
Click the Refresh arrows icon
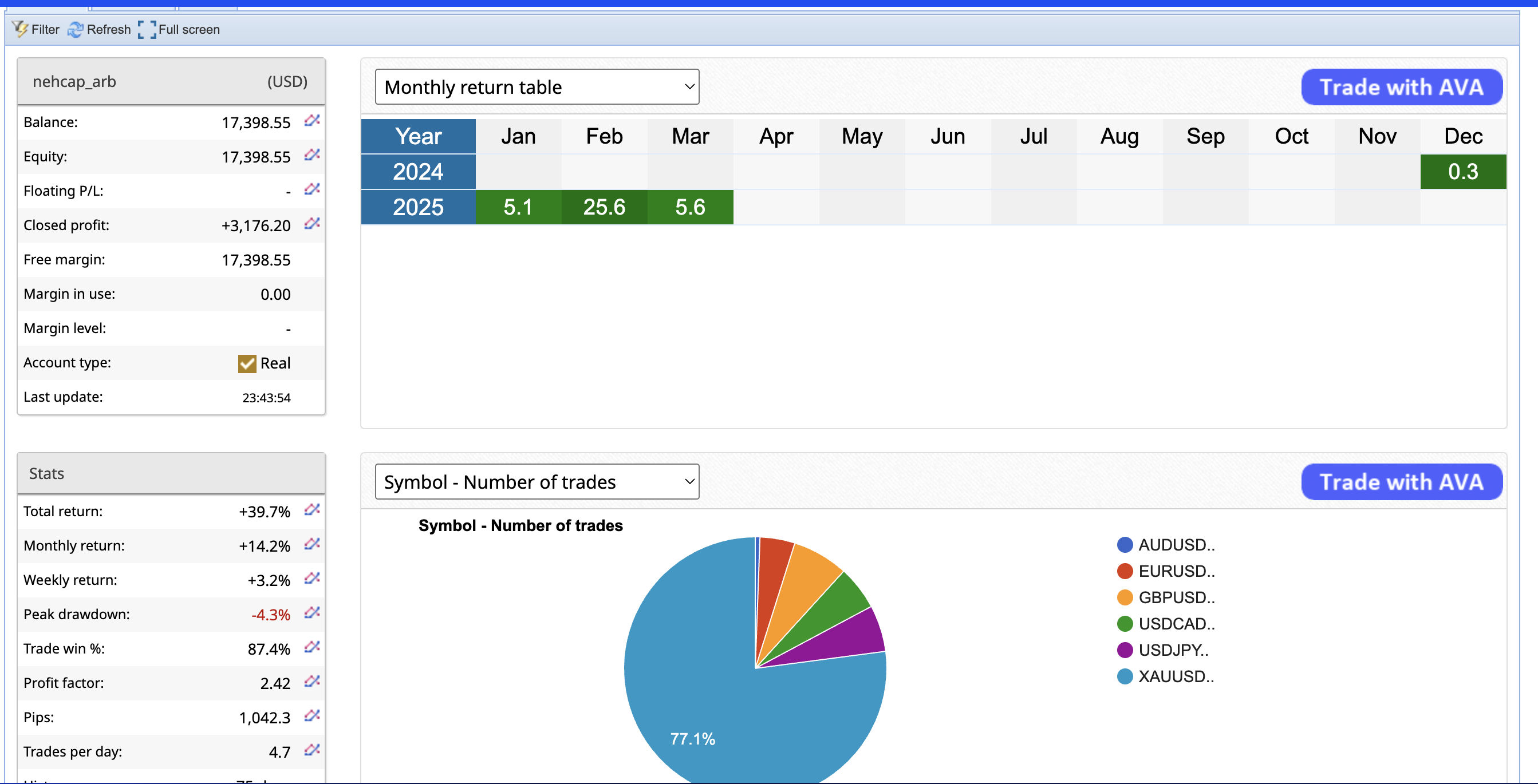point(75,29)
